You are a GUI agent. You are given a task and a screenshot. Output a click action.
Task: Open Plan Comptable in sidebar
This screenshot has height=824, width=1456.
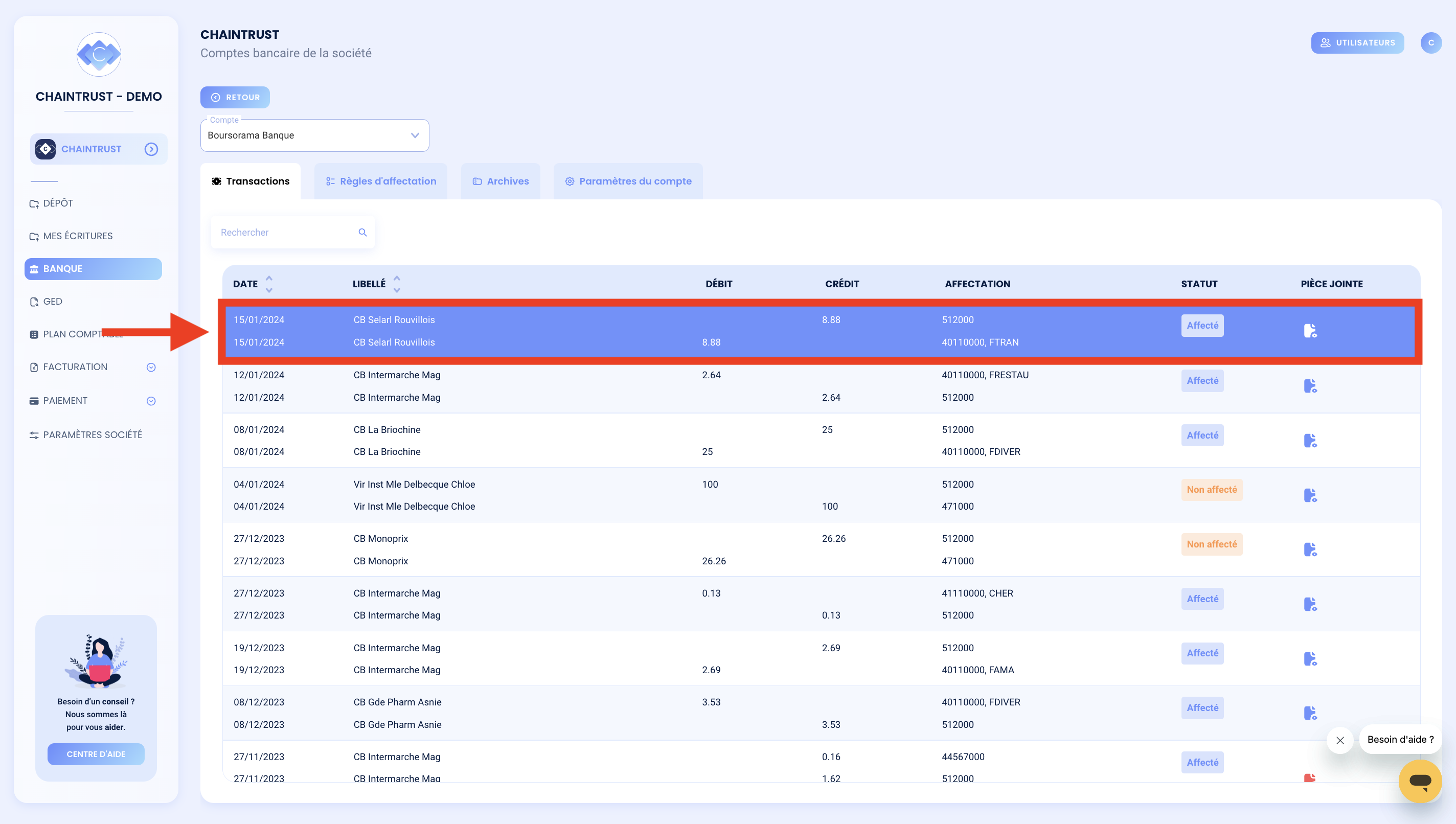click(x=76, y=334)
